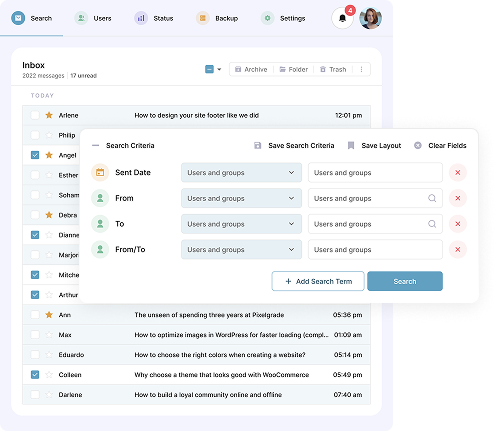Viewport: 499px width, 431px height.
Task: Unstar Arlene's message
Action: 49,115
